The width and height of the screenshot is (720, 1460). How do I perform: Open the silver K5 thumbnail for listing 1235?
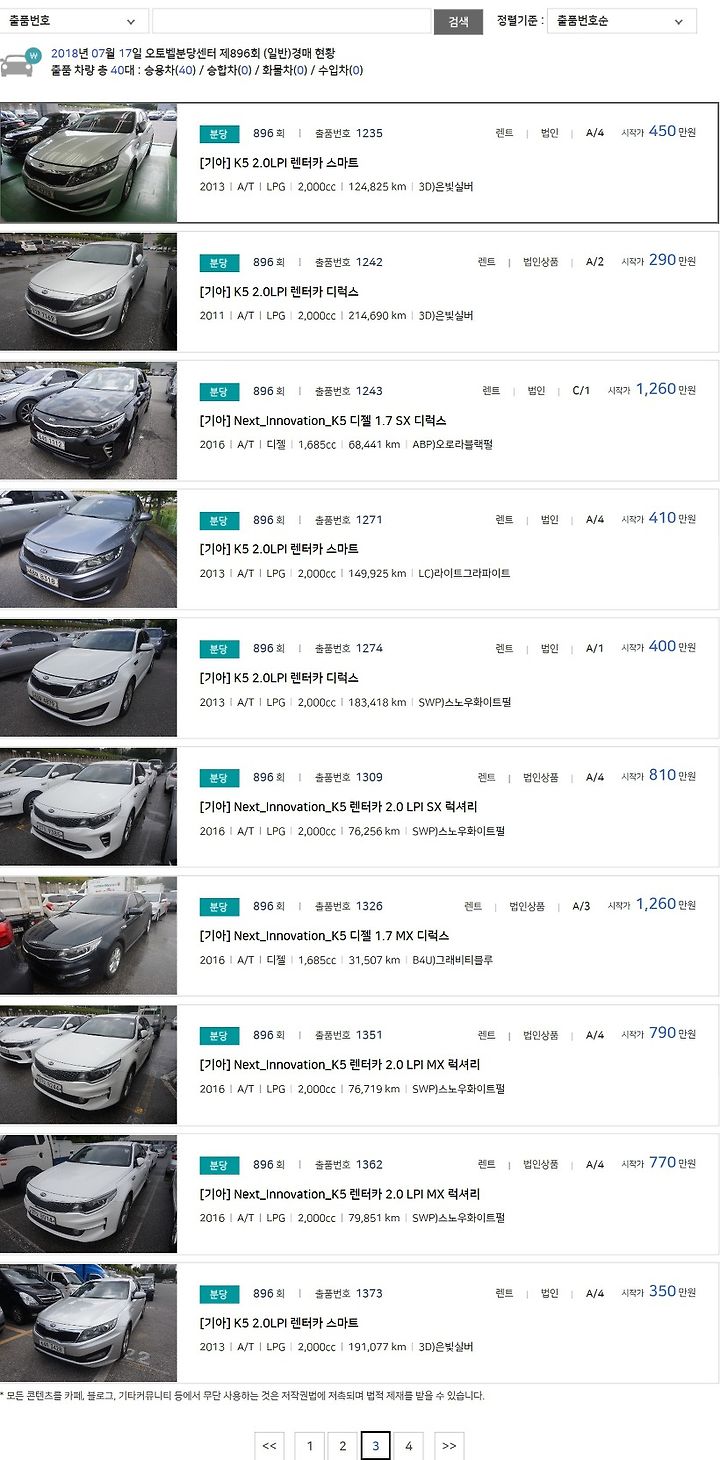[x=88, y=162]
